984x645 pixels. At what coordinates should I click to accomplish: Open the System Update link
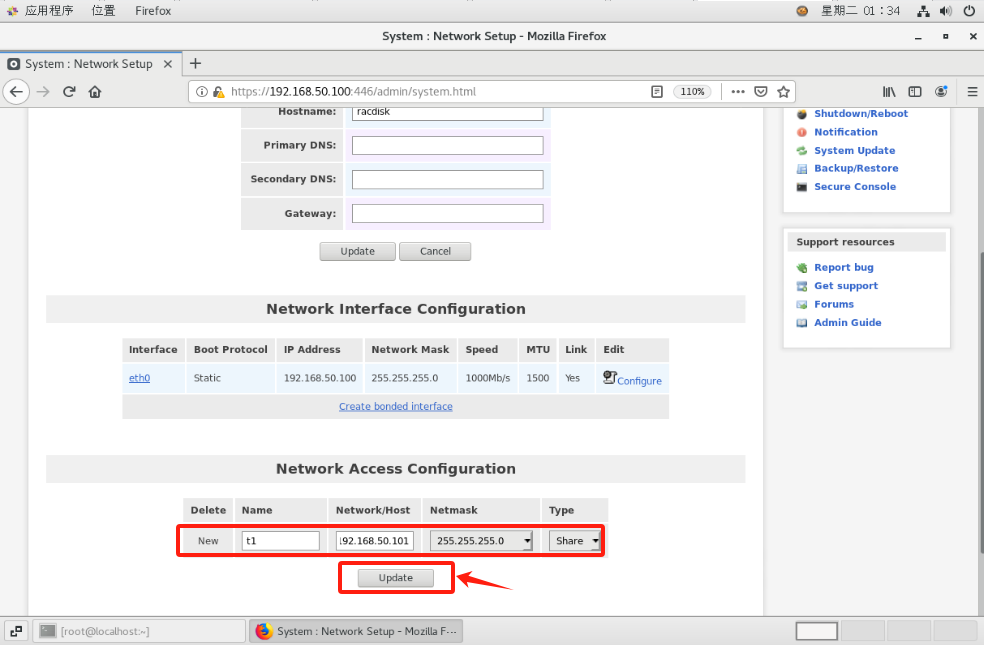[x=855, y=151]
